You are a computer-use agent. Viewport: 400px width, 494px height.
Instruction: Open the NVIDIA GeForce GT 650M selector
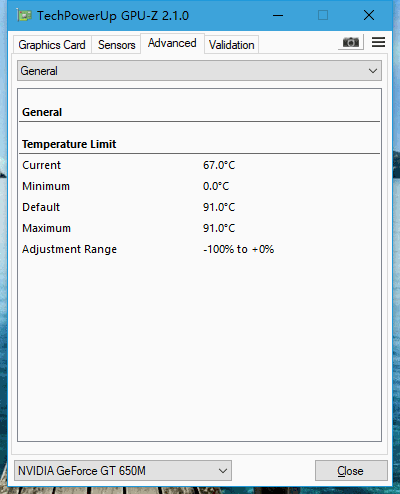123,471
